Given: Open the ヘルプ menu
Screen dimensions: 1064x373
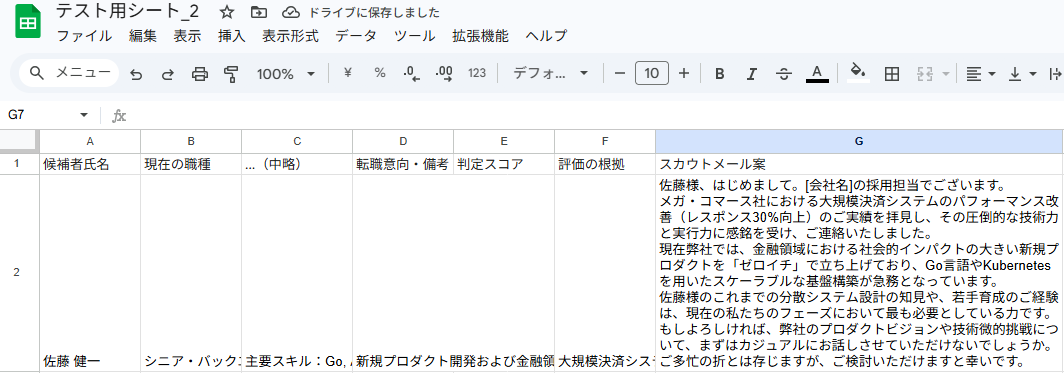Looking at the screenshot, I should click(x=546, y=37).
